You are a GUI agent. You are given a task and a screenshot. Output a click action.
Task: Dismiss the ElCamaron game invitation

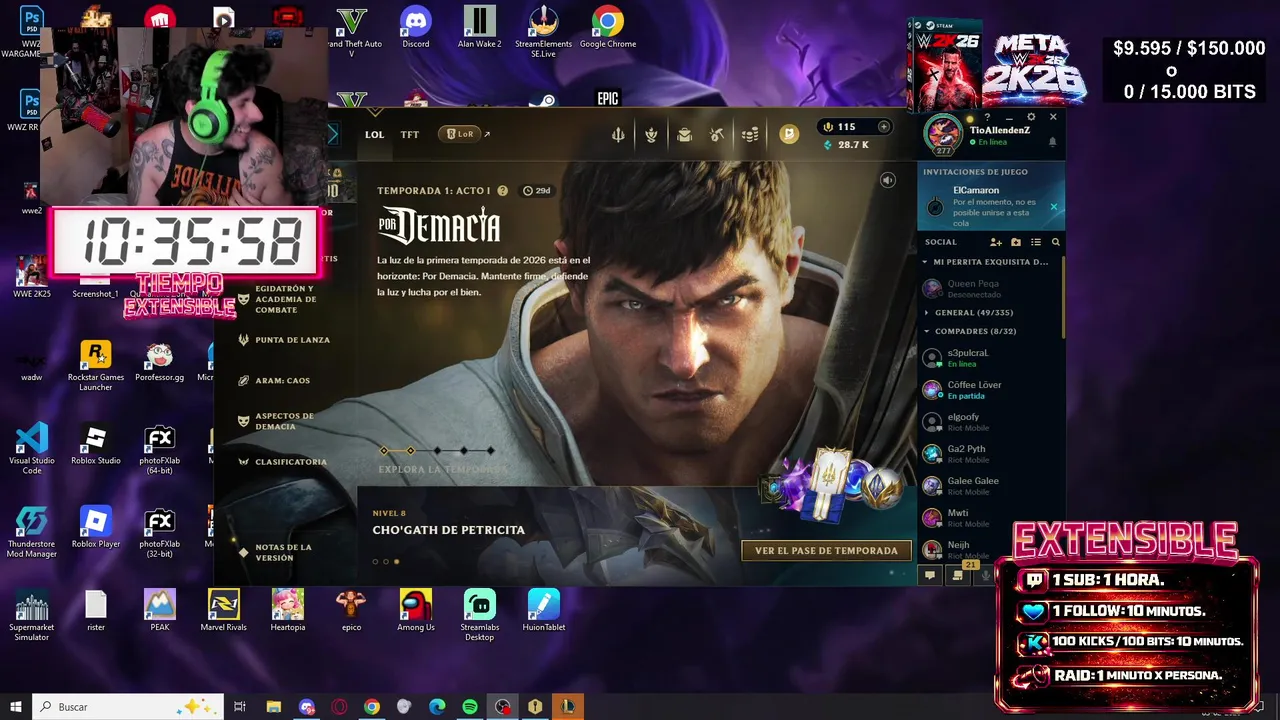(1053, 207)
